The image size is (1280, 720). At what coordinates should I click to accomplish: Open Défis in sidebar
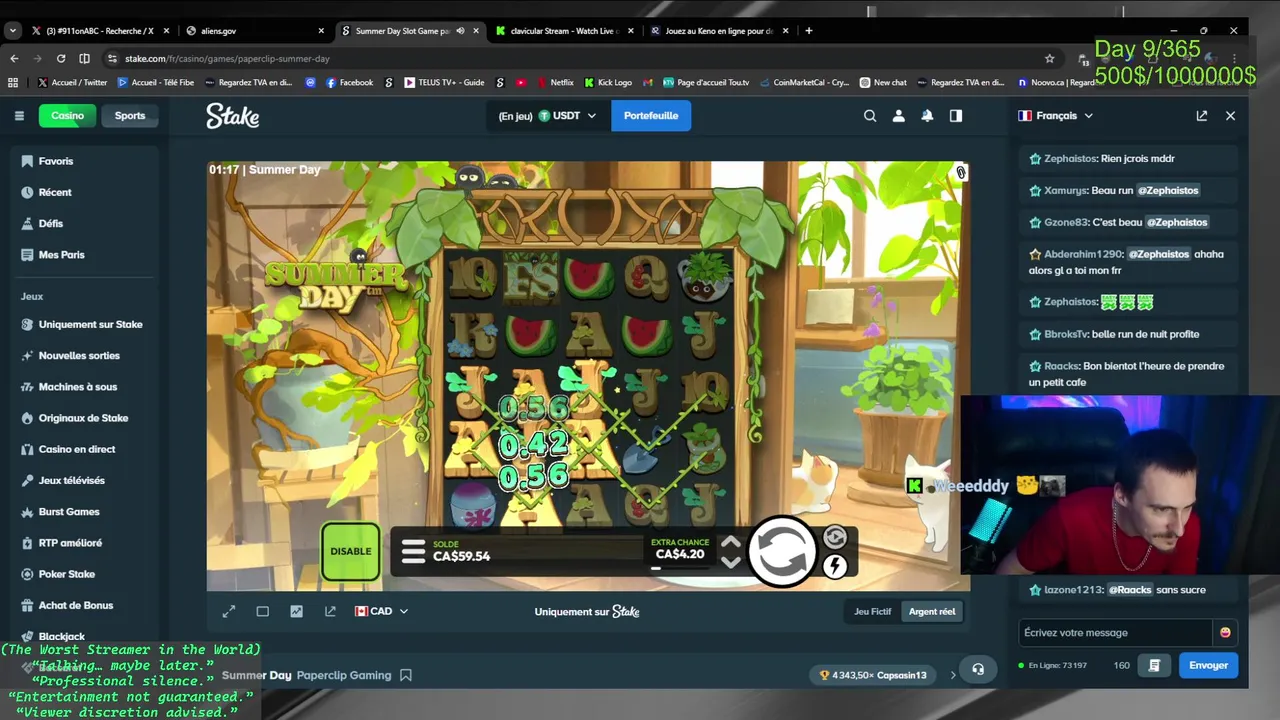click(84, 224)
